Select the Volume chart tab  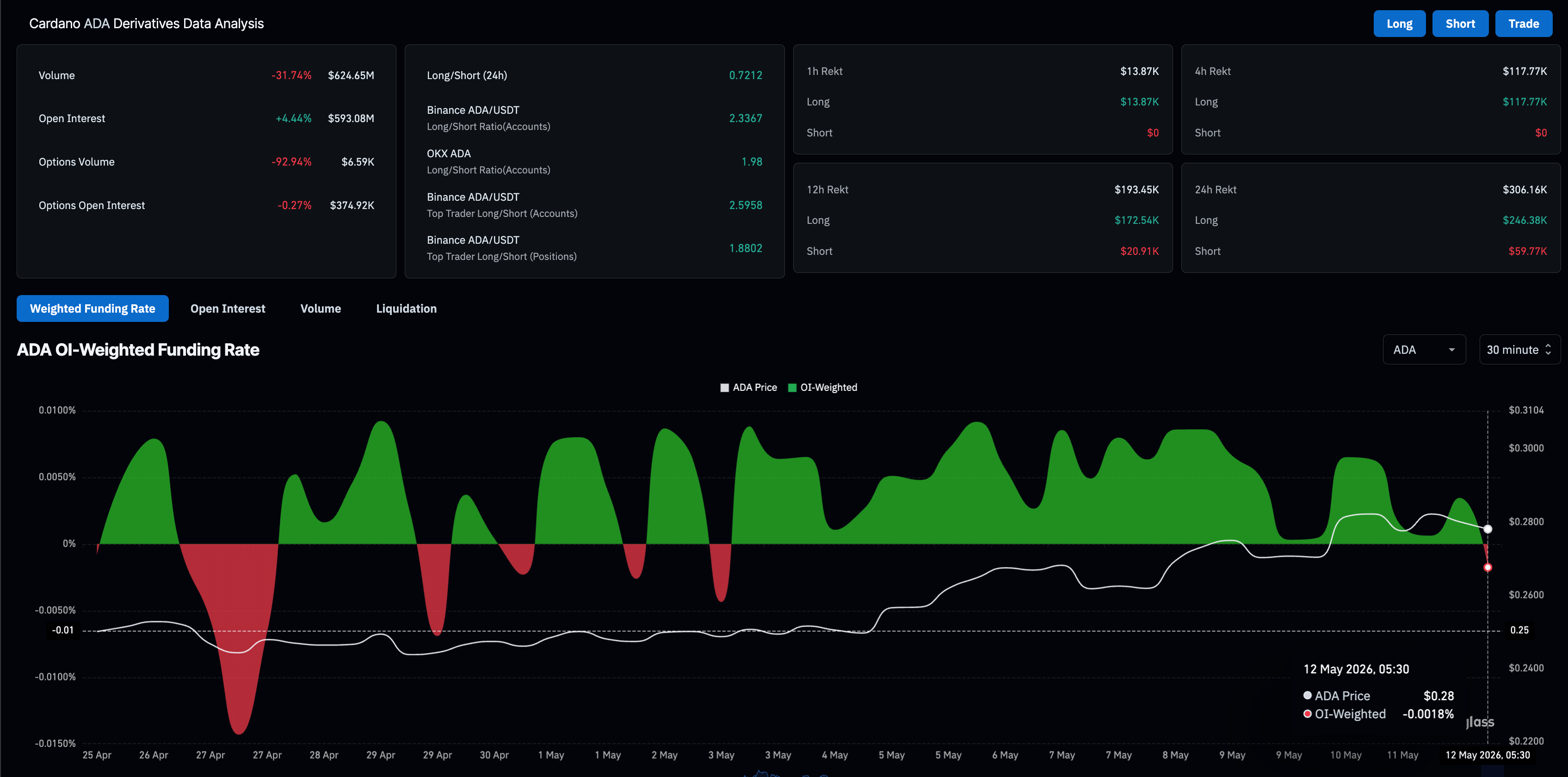pos(321,308)
